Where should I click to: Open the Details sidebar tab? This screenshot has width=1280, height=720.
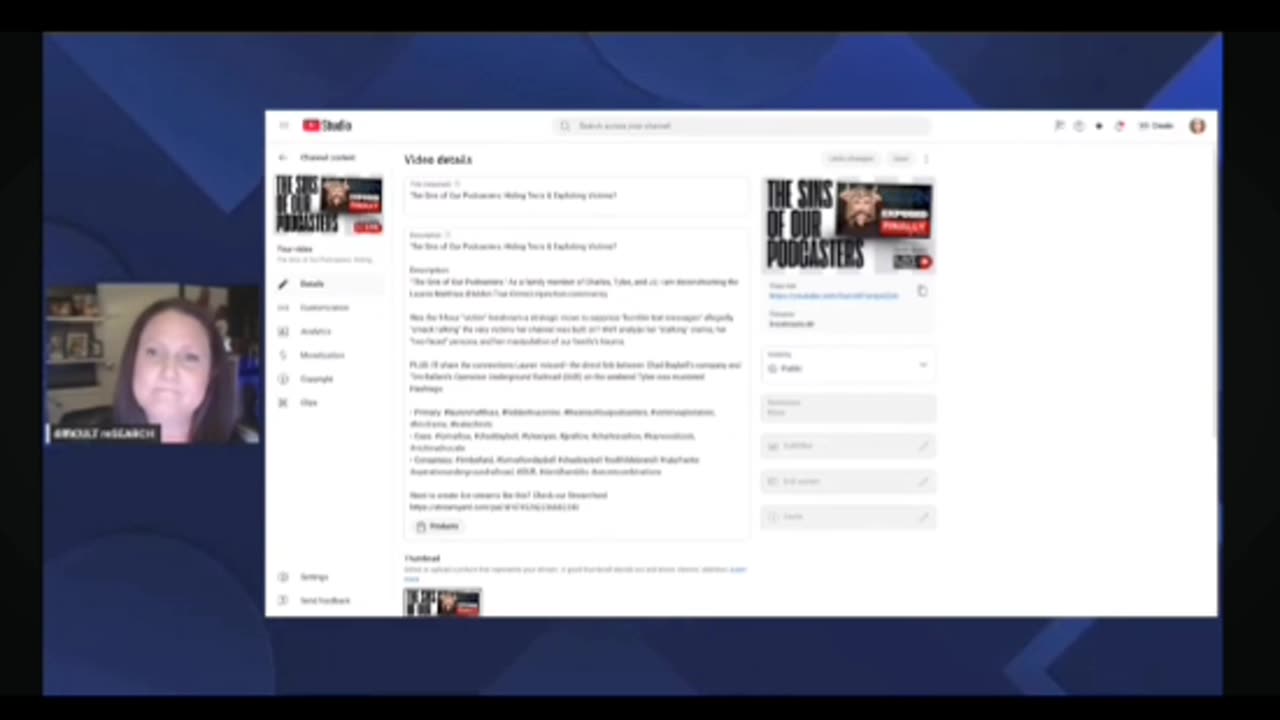(326, 284)
